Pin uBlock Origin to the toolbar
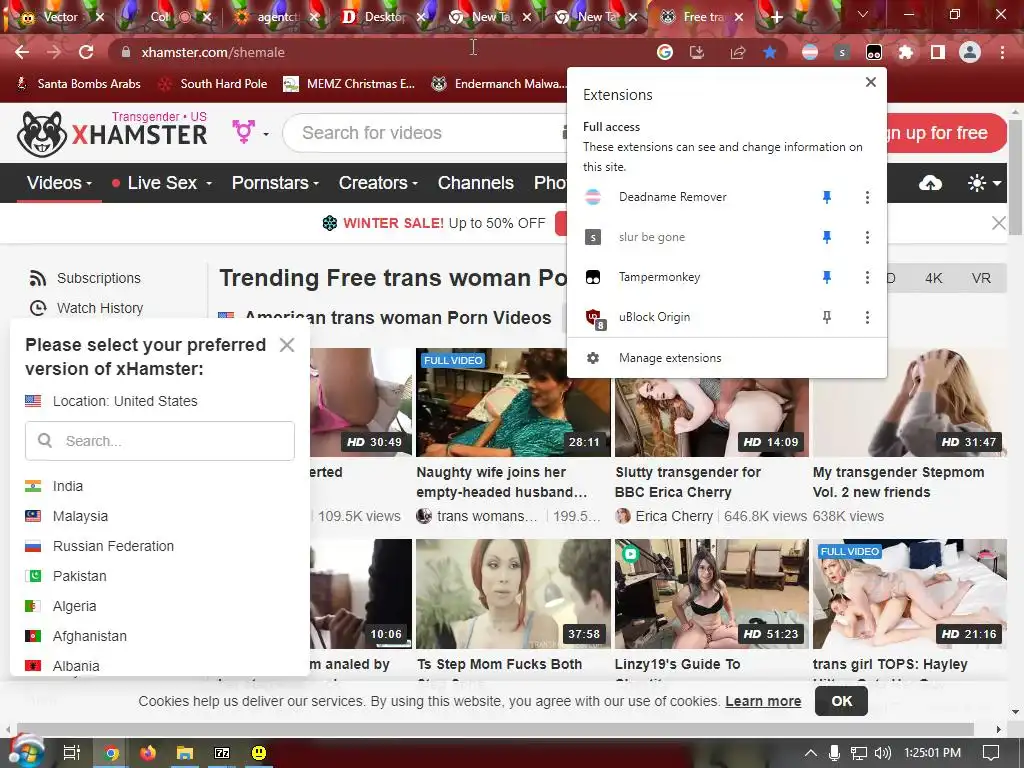 pos(827,317)
